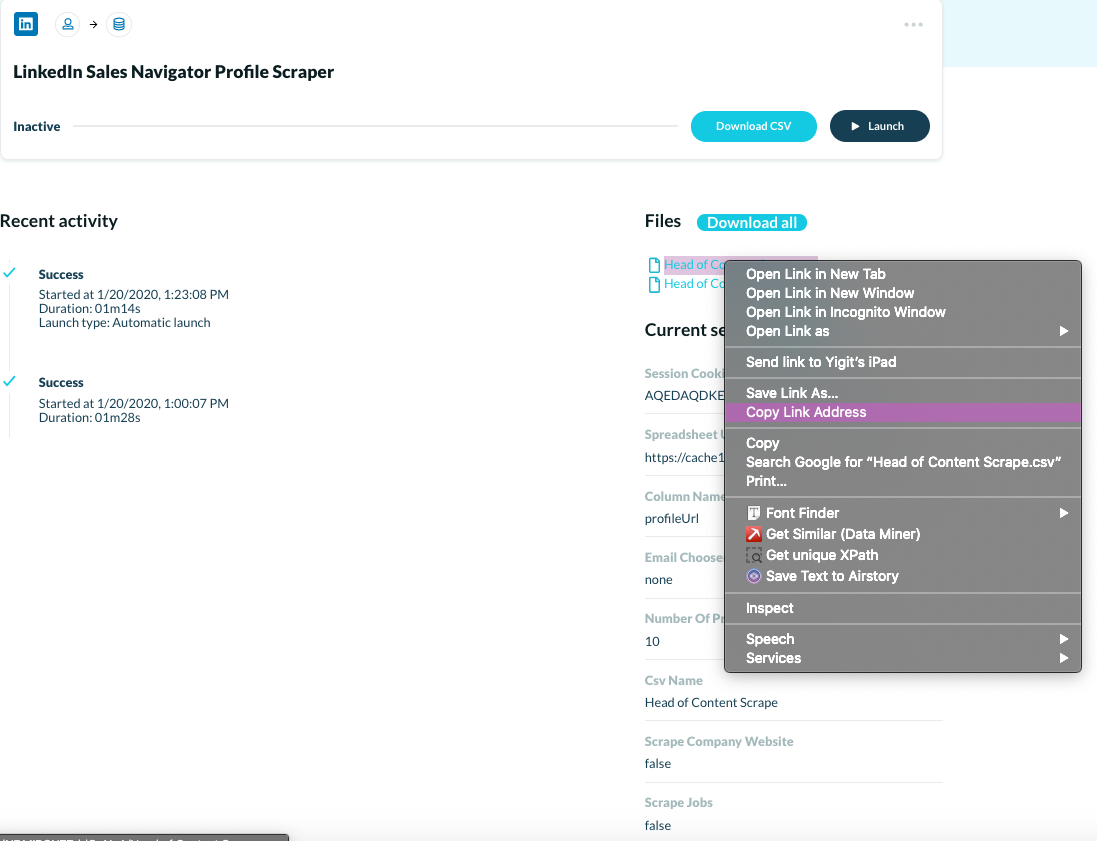The image size is (1097, 841).
Task: Open the first Head of Content file link
Action: coord(694,264)
